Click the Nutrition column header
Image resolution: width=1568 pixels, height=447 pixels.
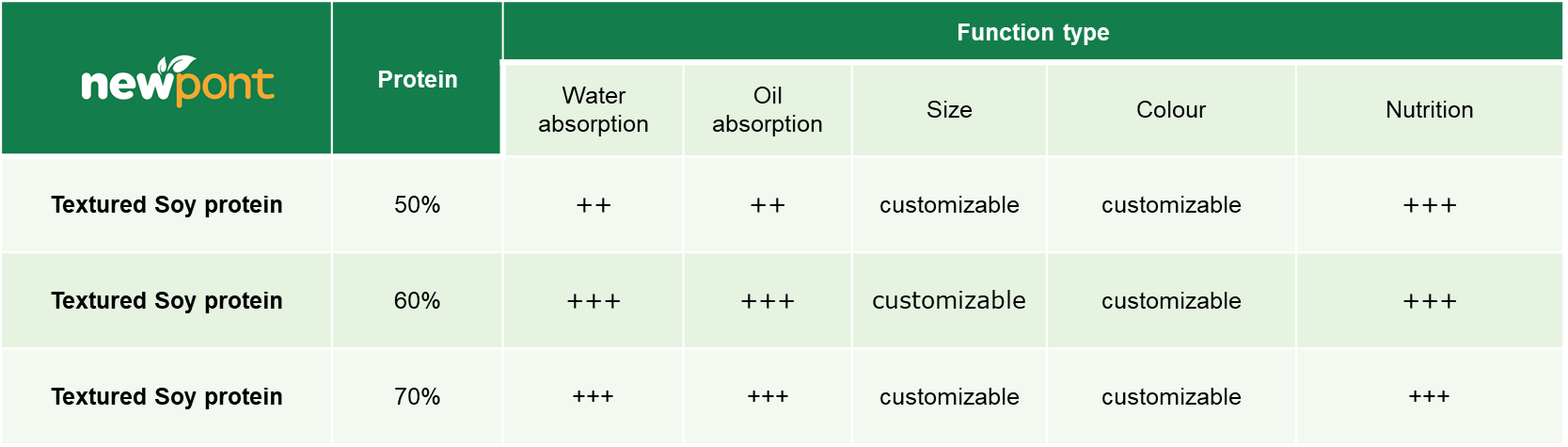pos(1430,110)
